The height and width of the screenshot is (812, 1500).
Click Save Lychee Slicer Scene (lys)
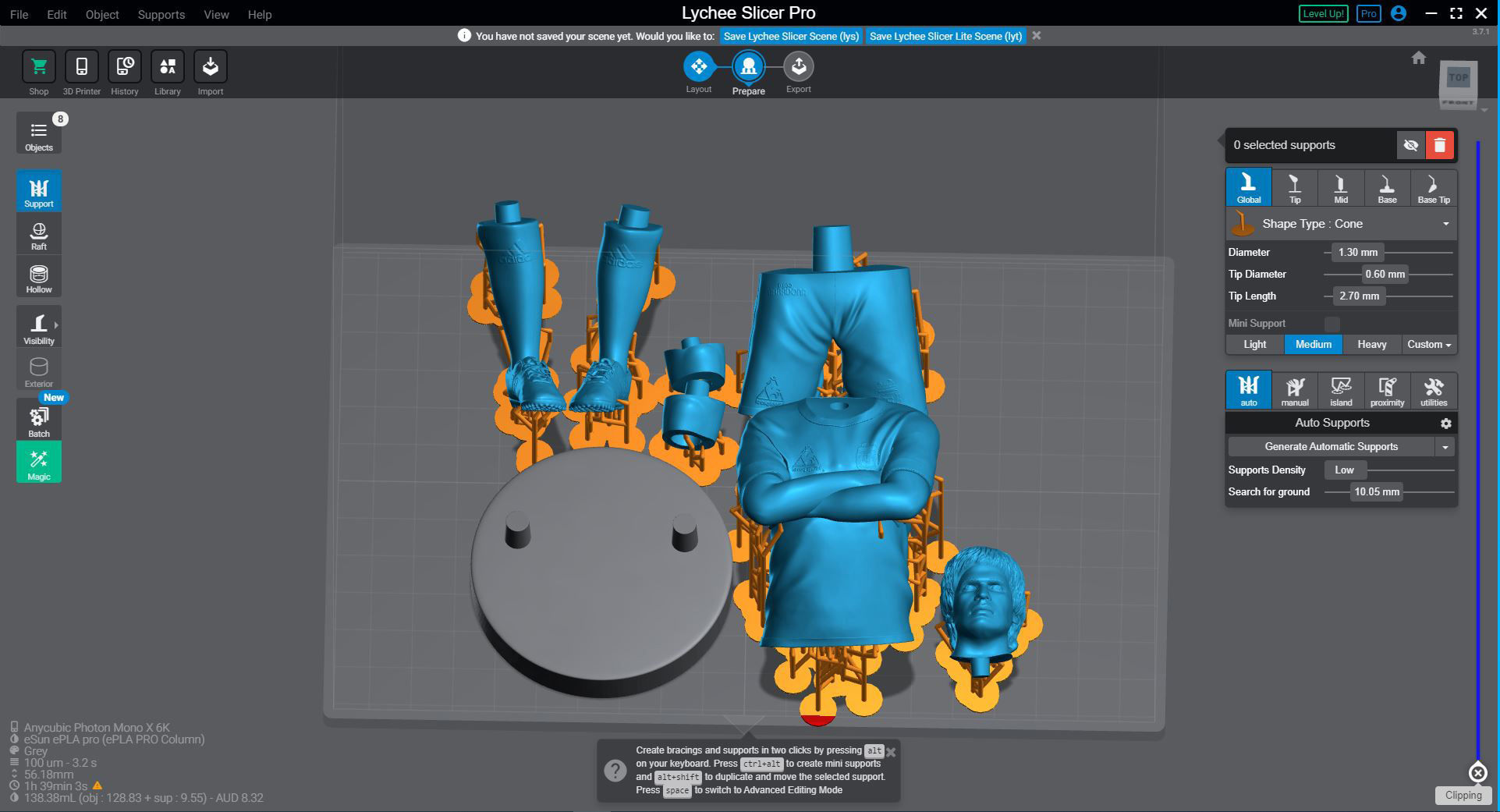pos(791,36)
